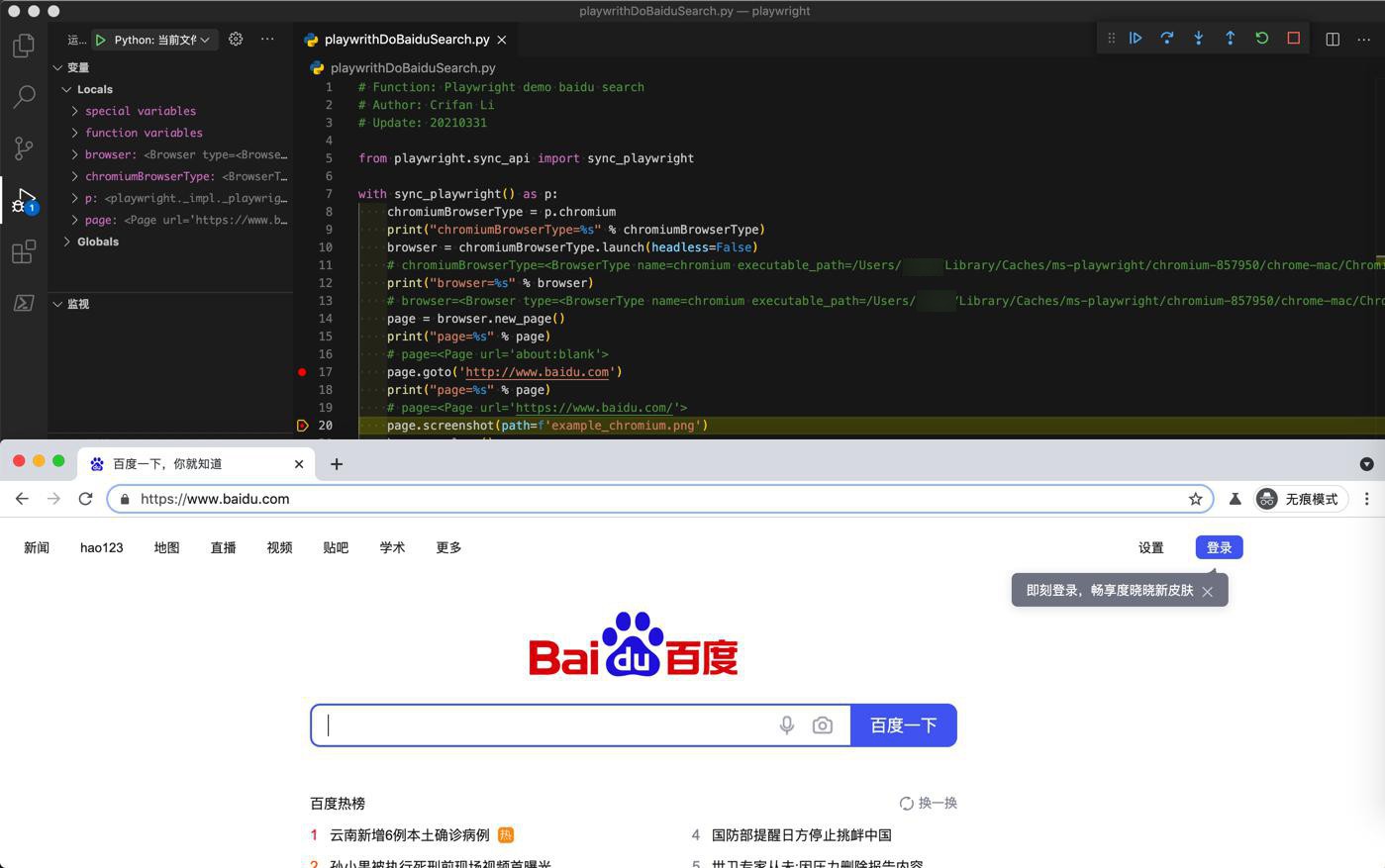Close the Baidu browser tab
The width and height of the screenshot is (1385, 868).
pyautogui.click(x=299, y=463)
